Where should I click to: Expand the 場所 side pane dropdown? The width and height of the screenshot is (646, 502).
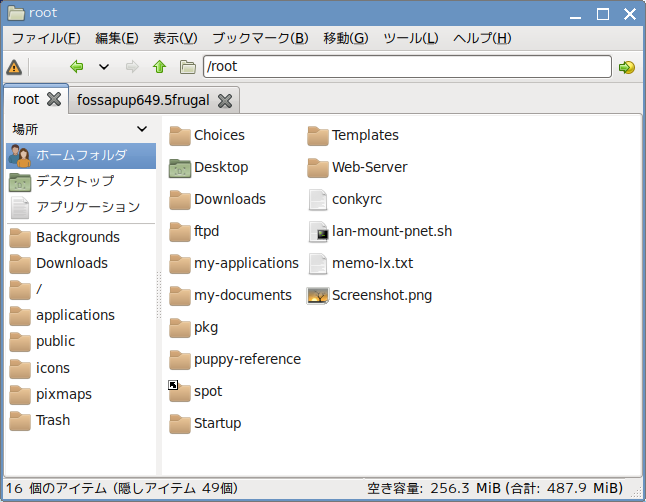(142, 129)
